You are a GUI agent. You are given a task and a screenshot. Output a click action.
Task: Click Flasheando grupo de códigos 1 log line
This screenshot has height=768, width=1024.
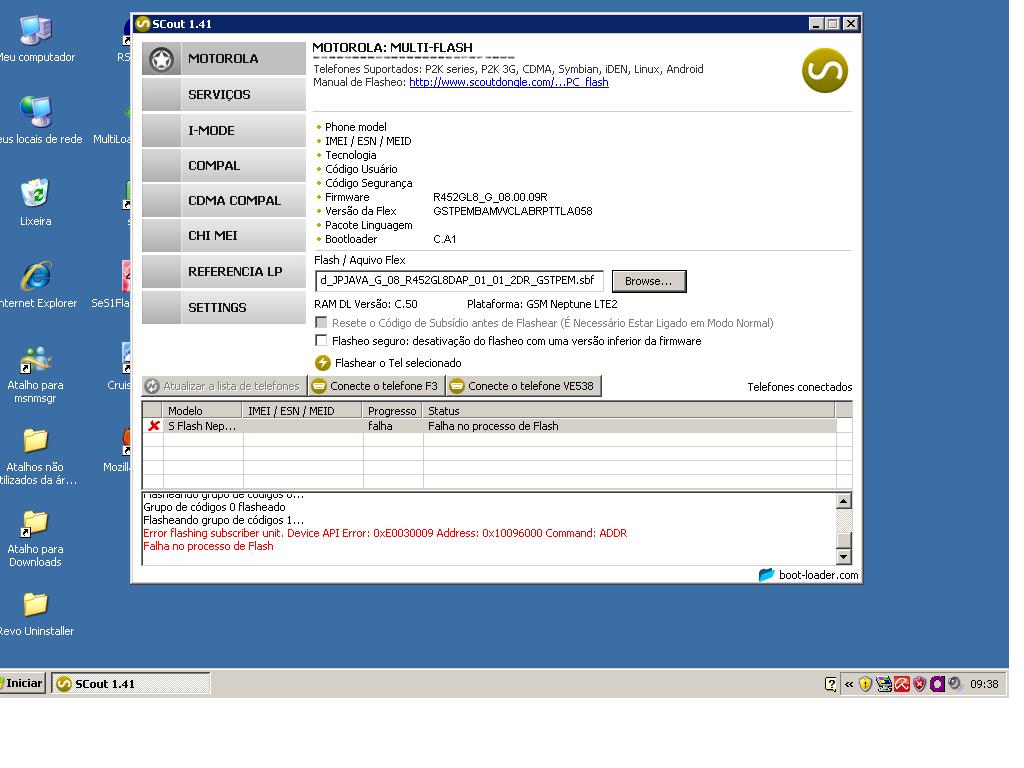[223, 520]
